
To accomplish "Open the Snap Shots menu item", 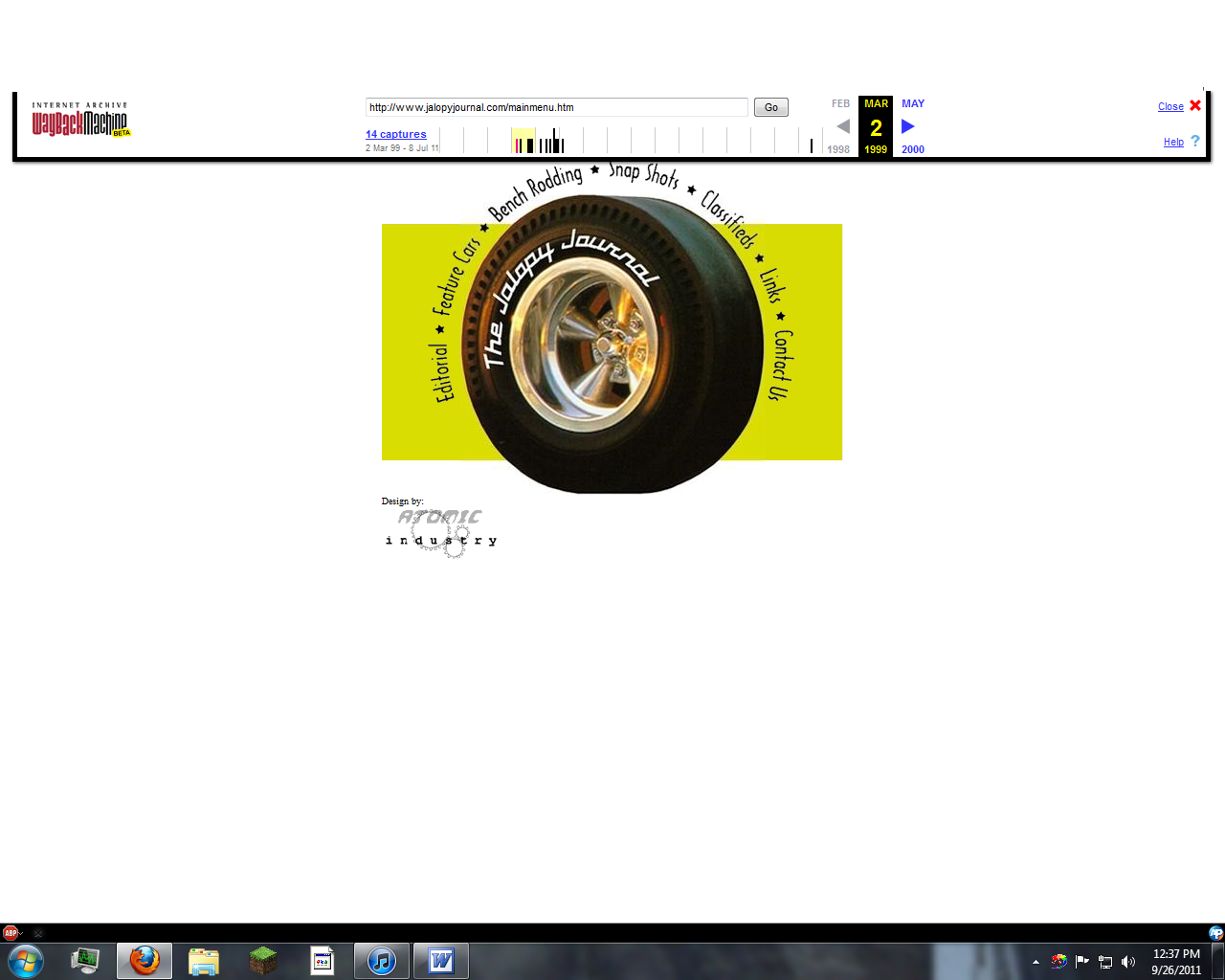I will pos(644,174).
